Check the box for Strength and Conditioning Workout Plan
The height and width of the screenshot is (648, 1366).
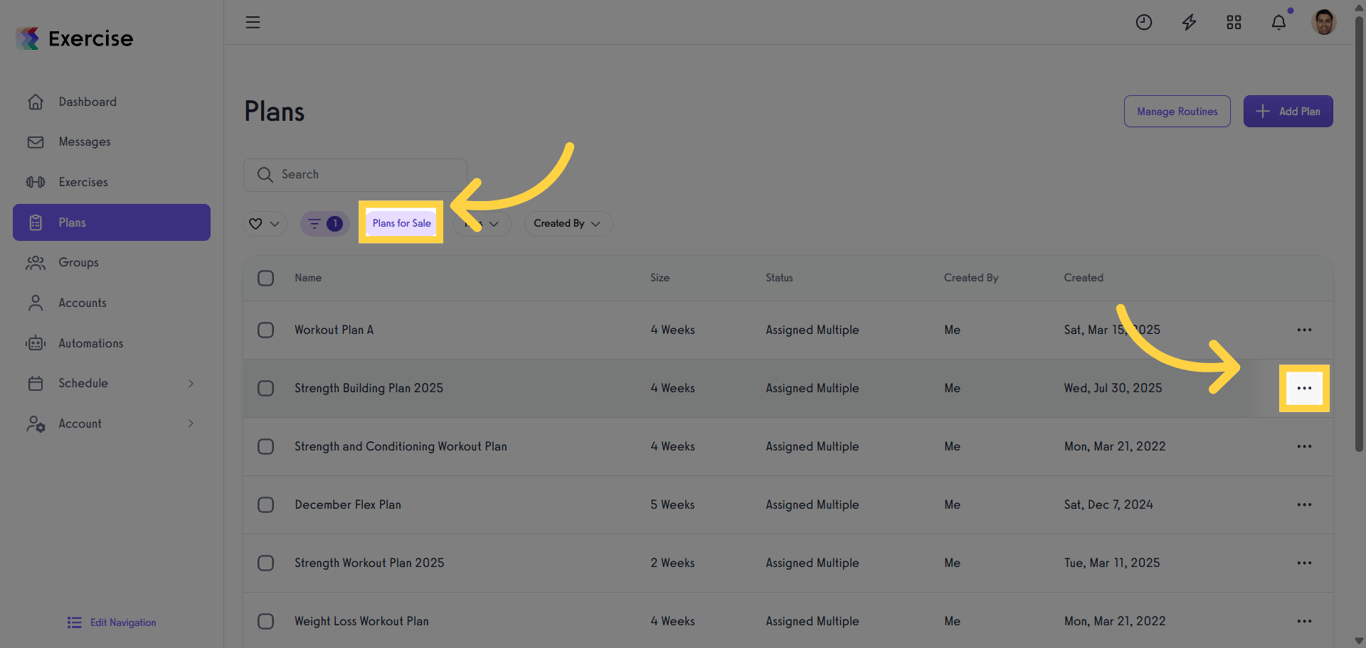[265, 446]
